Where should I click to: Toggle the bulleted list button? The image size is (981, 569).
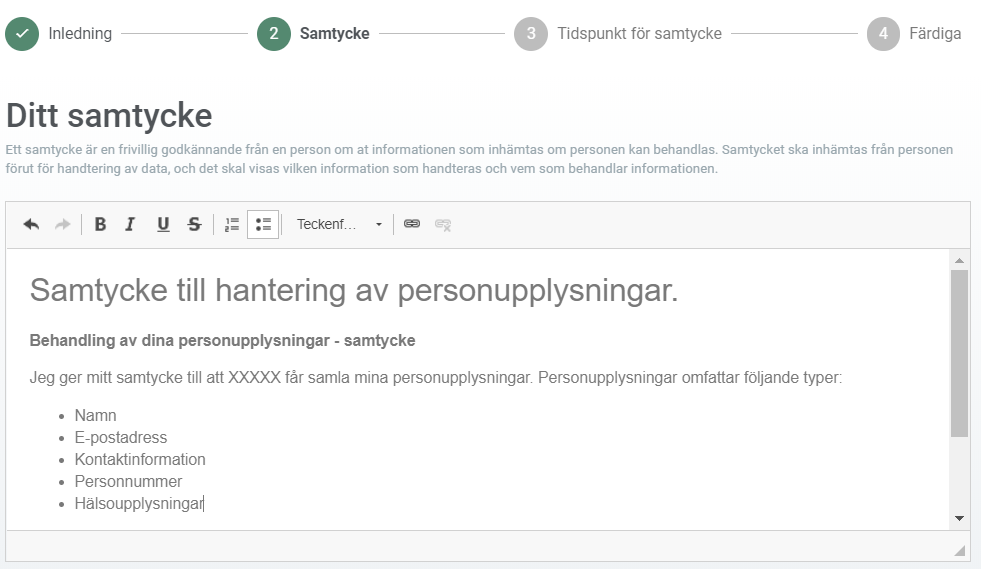coord(263,225)
